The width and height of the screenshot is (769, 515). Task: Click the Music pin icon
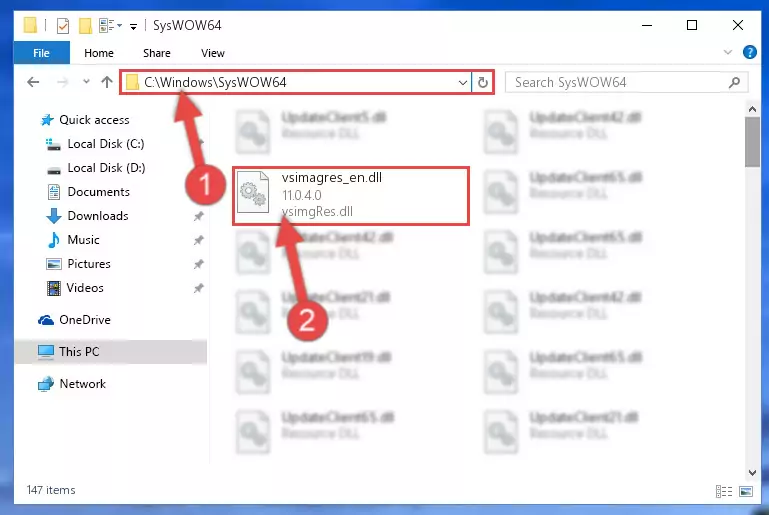click(198, 240)
